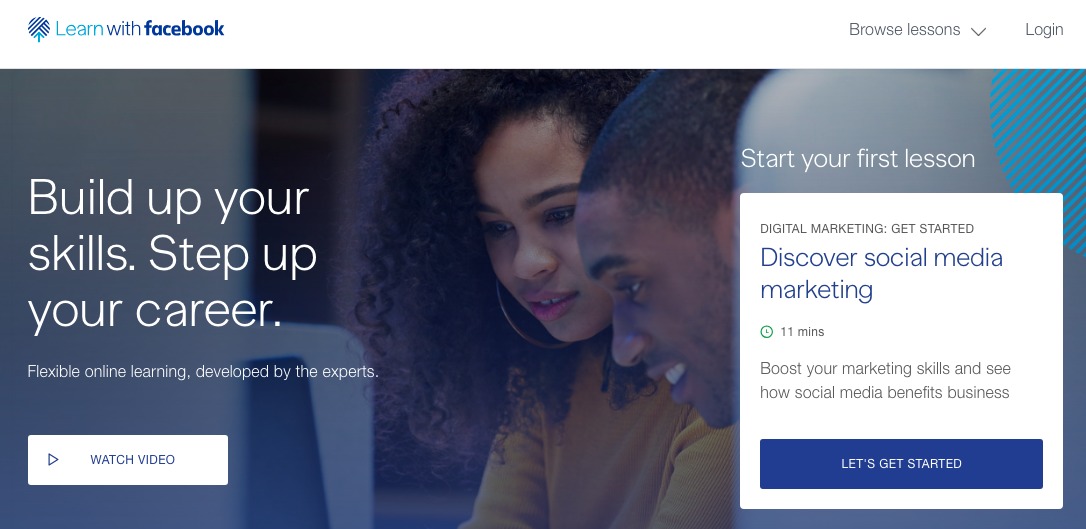Open the Discover social media marketing lesson title

(881, 274)
